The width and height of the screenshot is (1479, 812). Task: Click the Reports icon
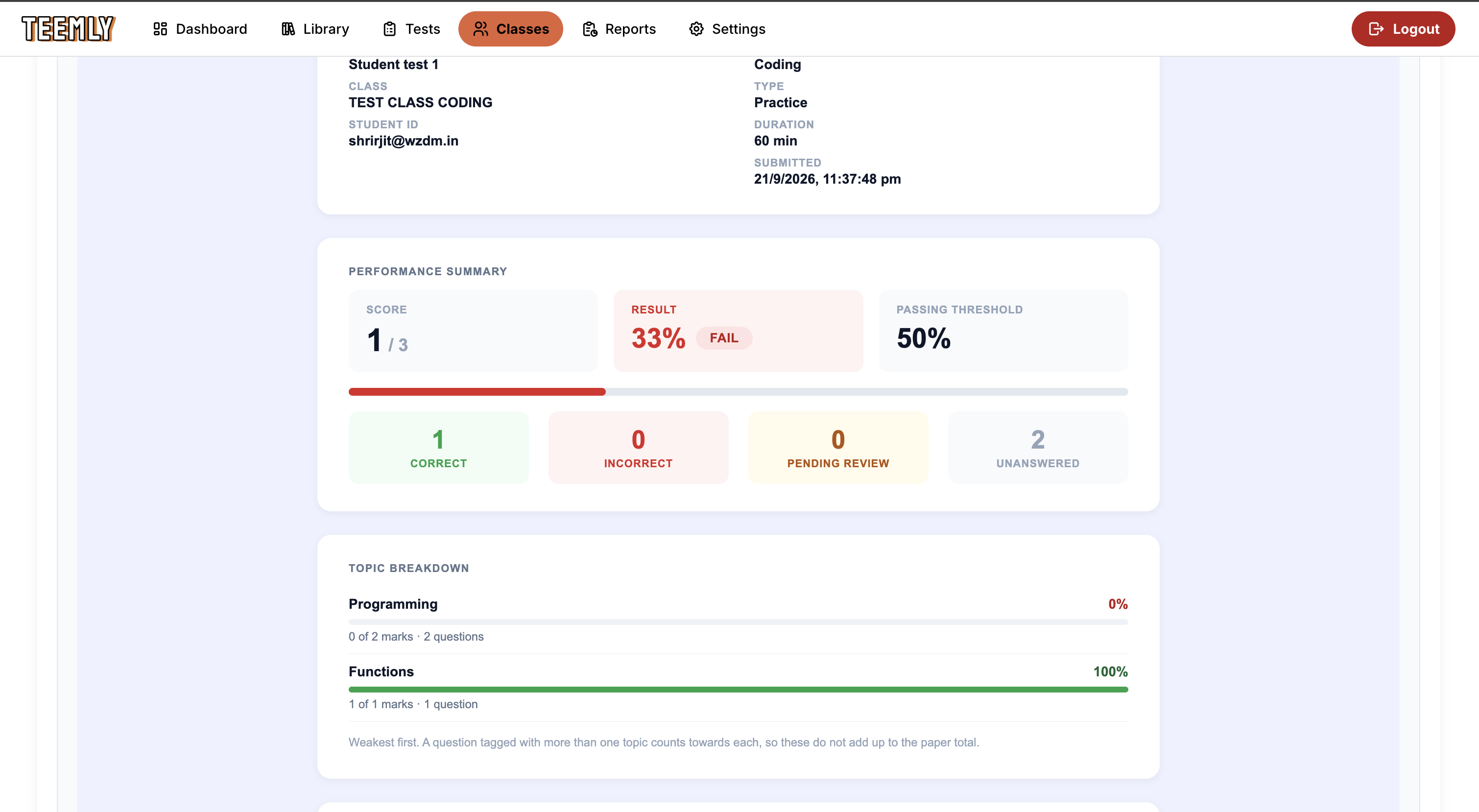tap(590, 29)
